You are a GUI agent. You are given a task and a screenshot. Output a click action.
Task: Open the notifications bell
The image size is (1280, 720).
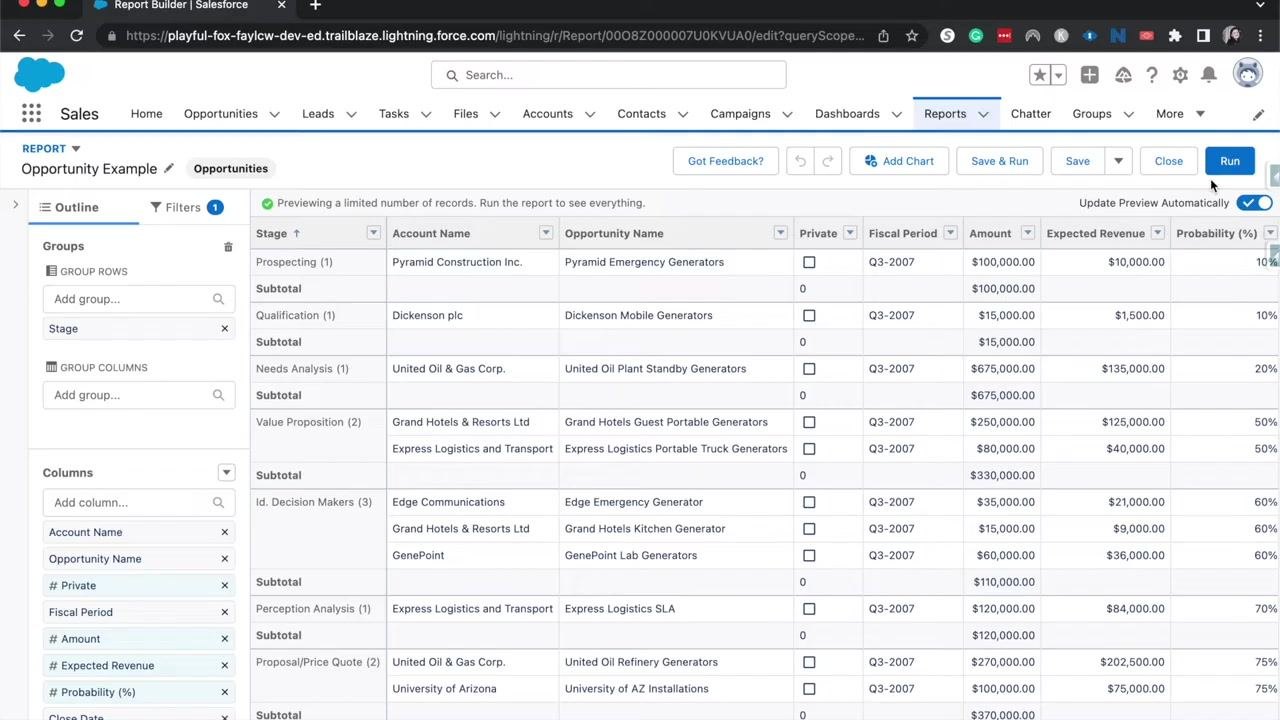tap(1209, 75)
